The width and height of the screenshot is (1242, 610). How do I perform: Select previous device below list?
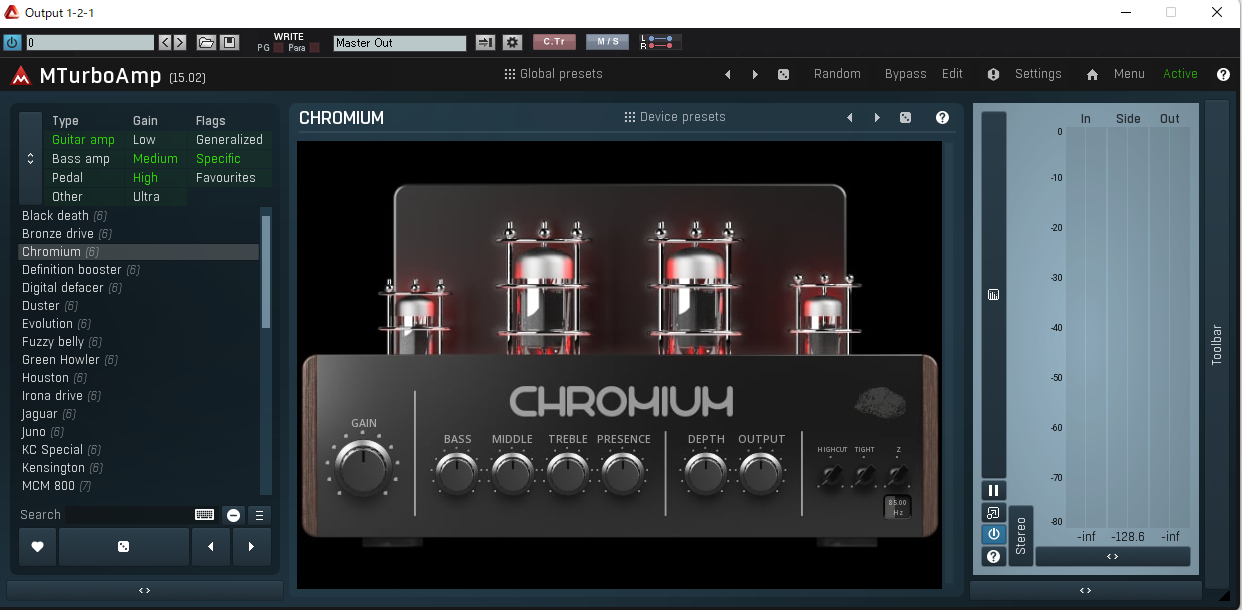coord(210,547)
